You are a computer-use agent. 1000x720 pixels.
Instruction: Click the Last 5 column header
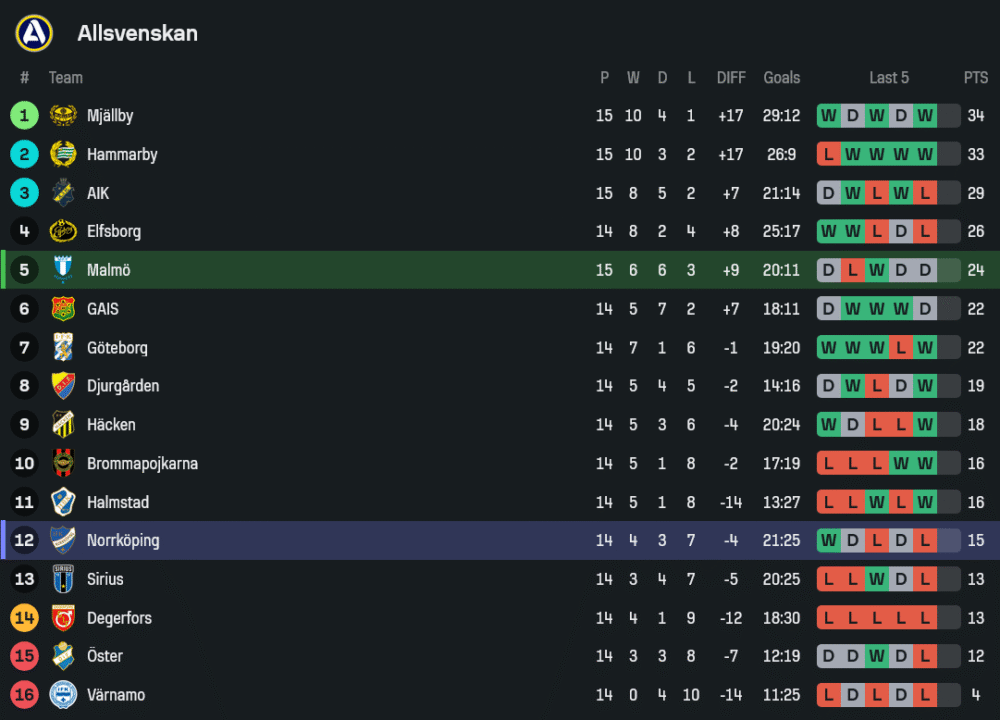pos(889,78)
